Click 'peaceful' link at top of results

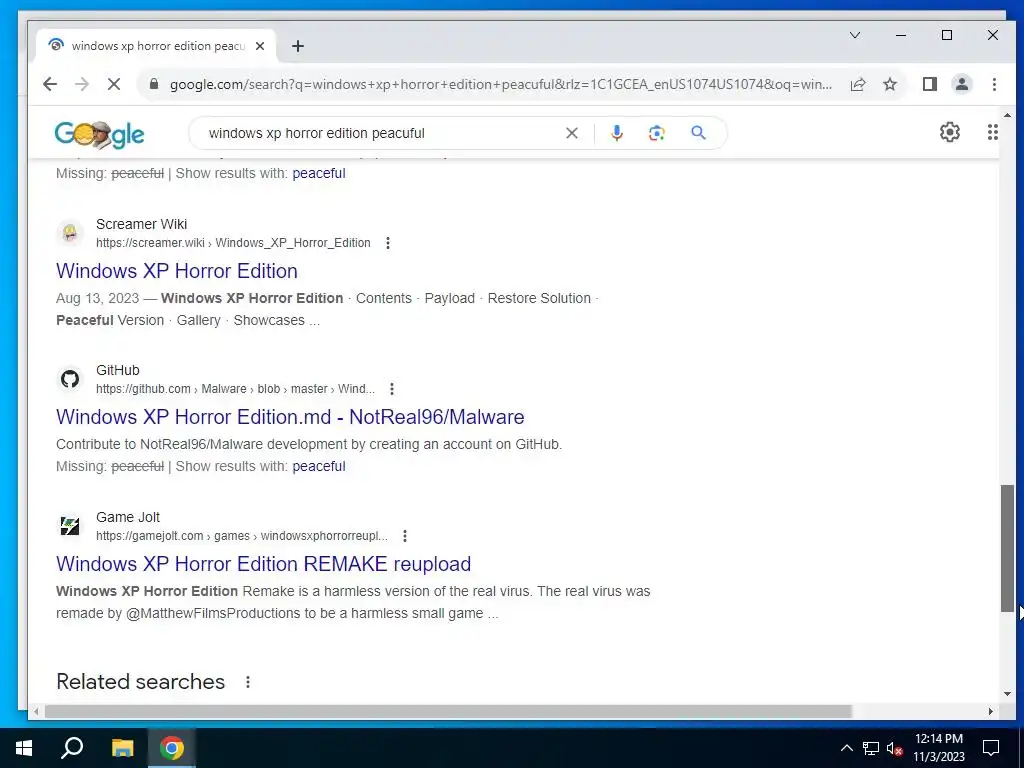tap(319, 173)
